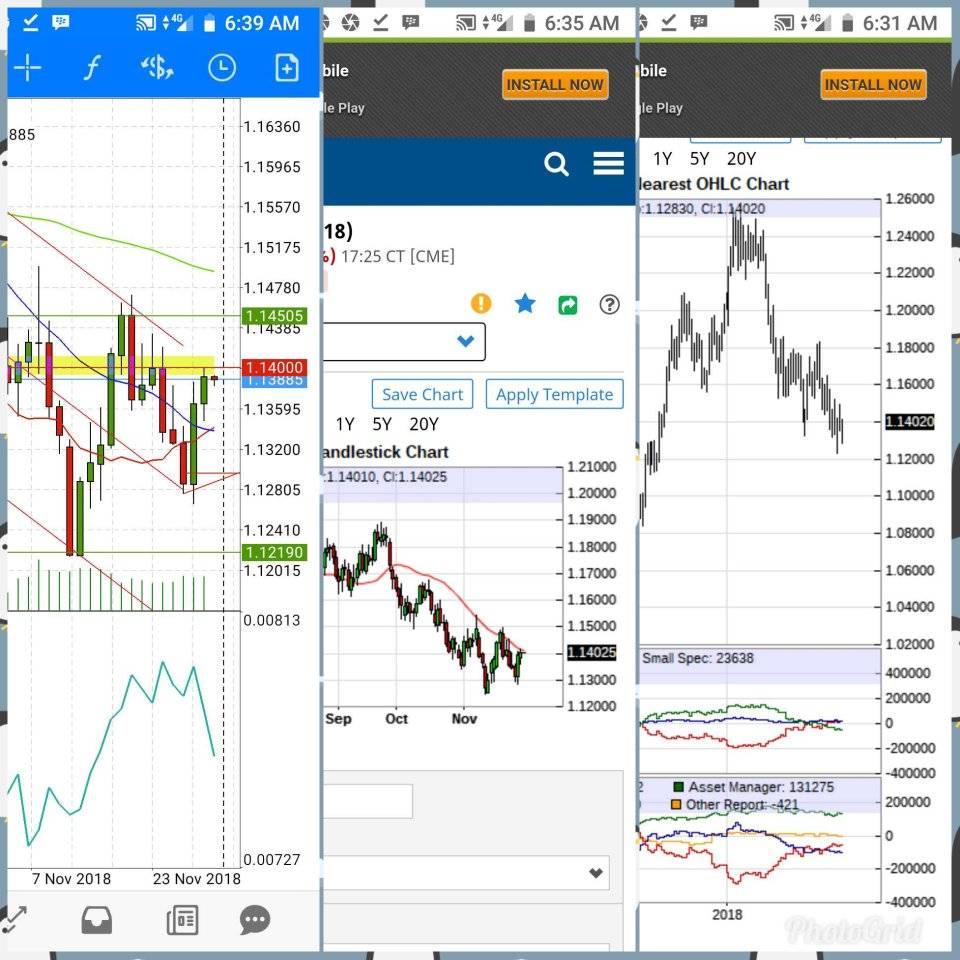Open the chat bubble messages icon
The width and height of the screenshot is (960, 960).
255,920
